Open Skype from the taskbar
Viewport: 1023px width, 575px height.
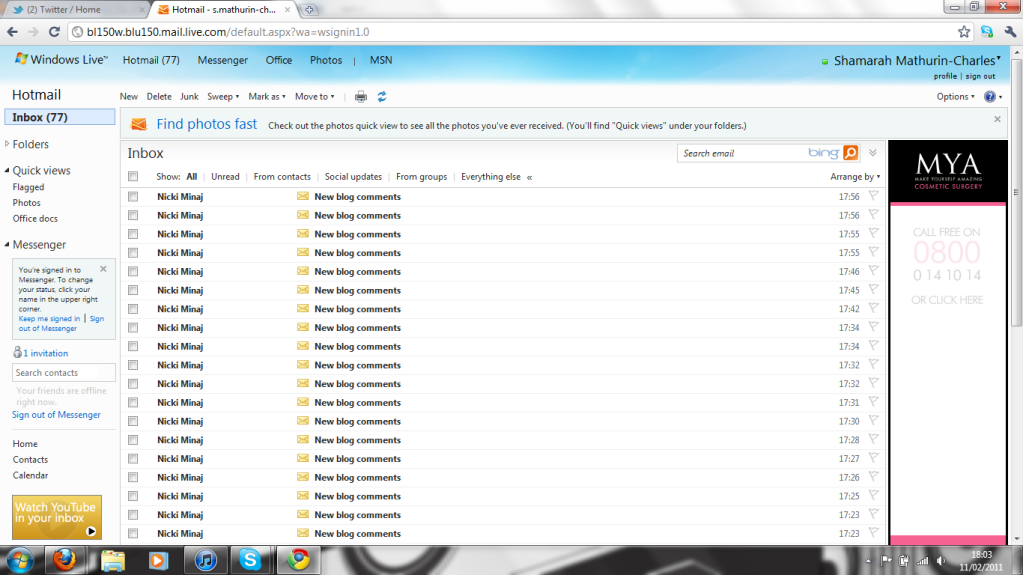(251, 560)
